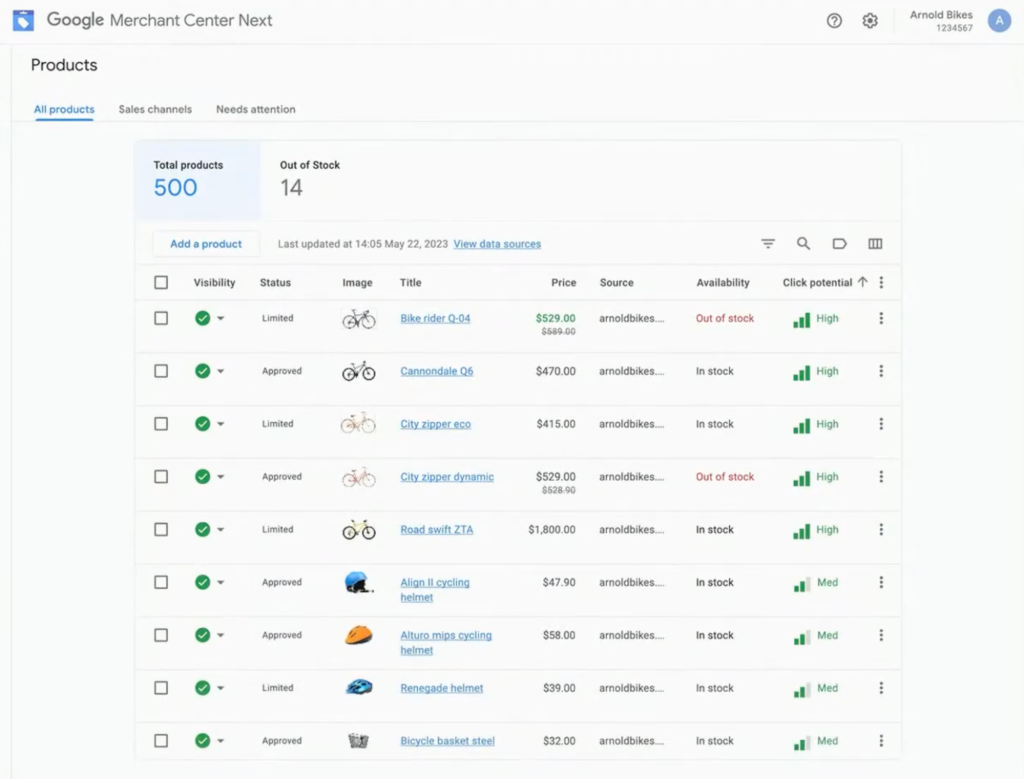Click the green visibility checkmark for Road swift ZTA
Screen dimensions: 1024x779
click(202, 530)
